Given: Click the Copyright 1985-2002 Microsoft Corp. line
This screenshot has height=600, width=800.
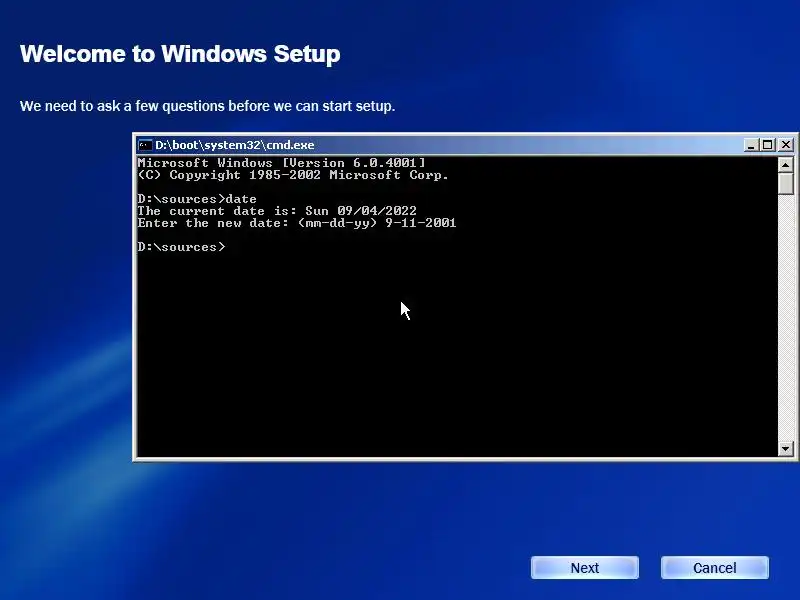Looking at the screenshot, I should 293,175.
